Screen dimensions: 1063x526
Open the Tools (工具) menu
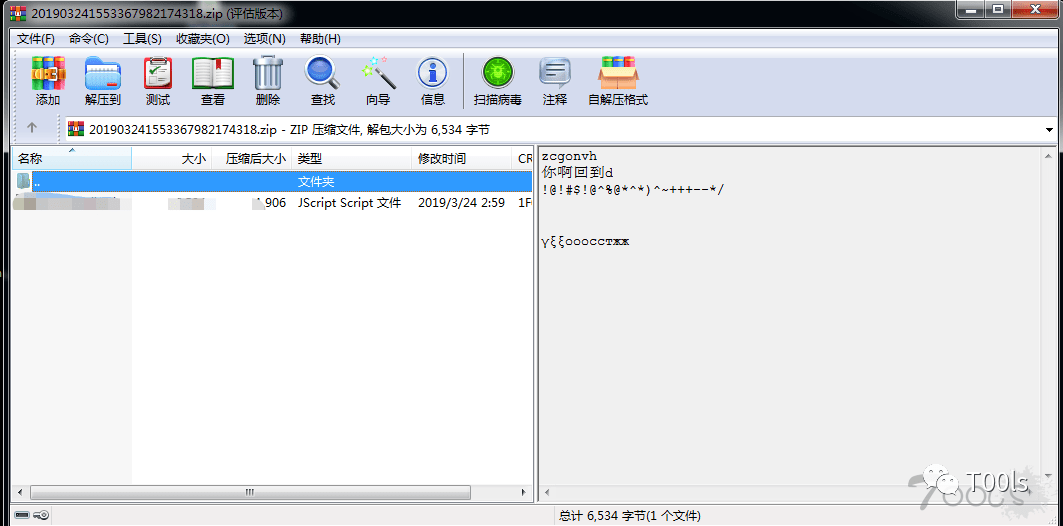point(142,39)
